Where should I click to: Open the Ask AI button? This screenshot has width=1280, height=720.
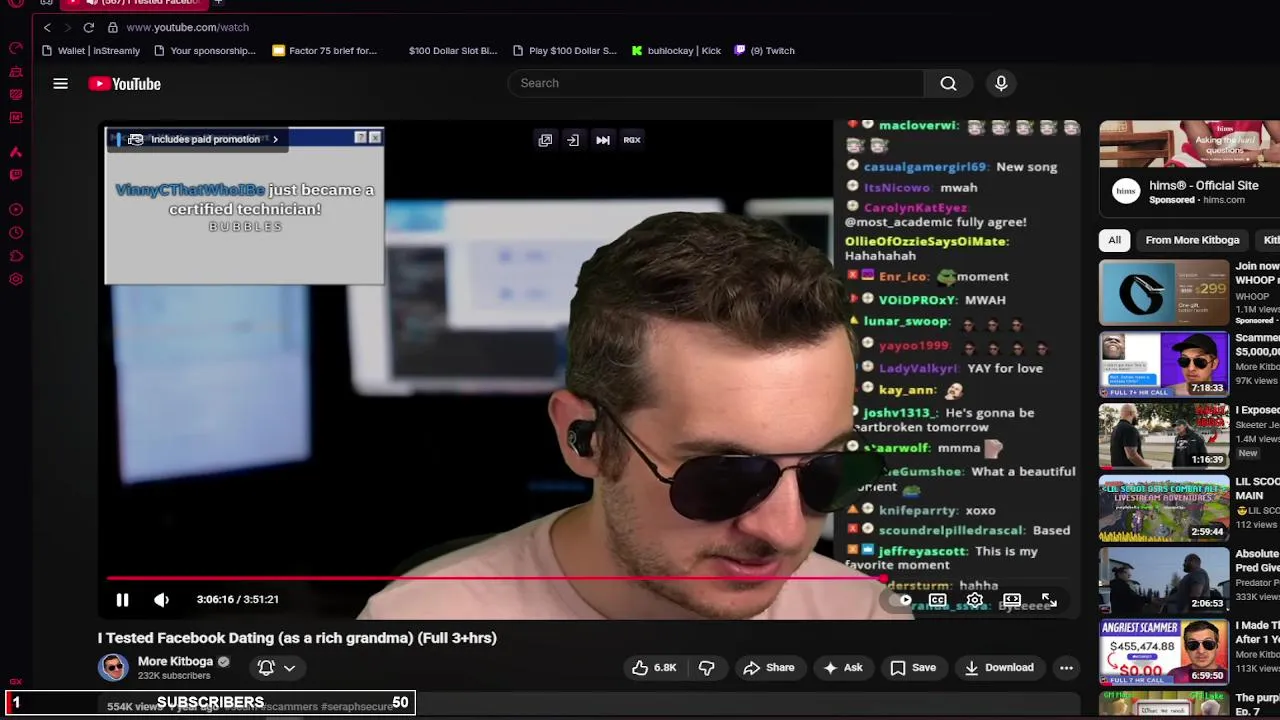[842, 667]
